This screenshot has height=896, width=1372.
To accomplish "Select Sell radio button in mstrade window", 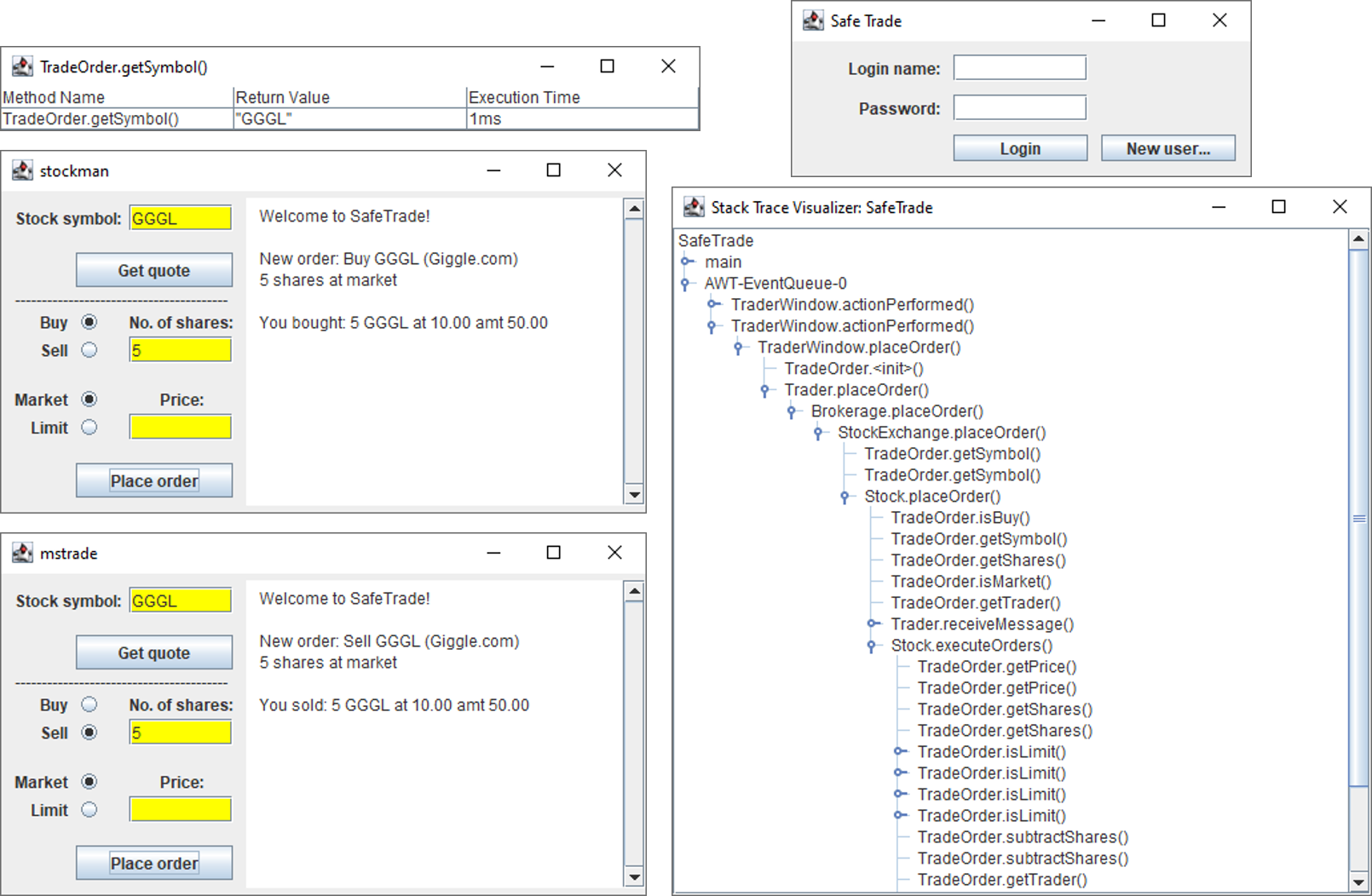I will [x=89, y=732].
